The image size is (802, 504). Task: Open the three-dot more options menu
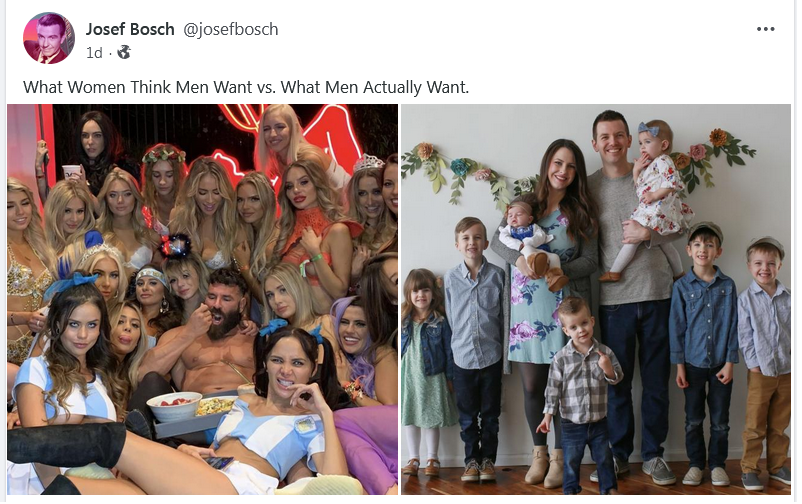coord(765,29)
